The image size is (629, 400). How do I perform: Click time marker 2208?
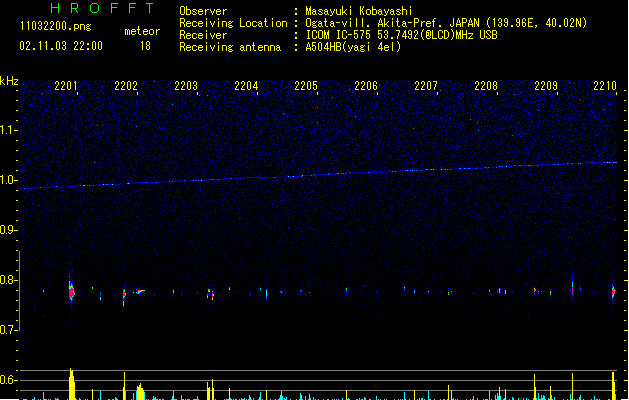(486, 86)
